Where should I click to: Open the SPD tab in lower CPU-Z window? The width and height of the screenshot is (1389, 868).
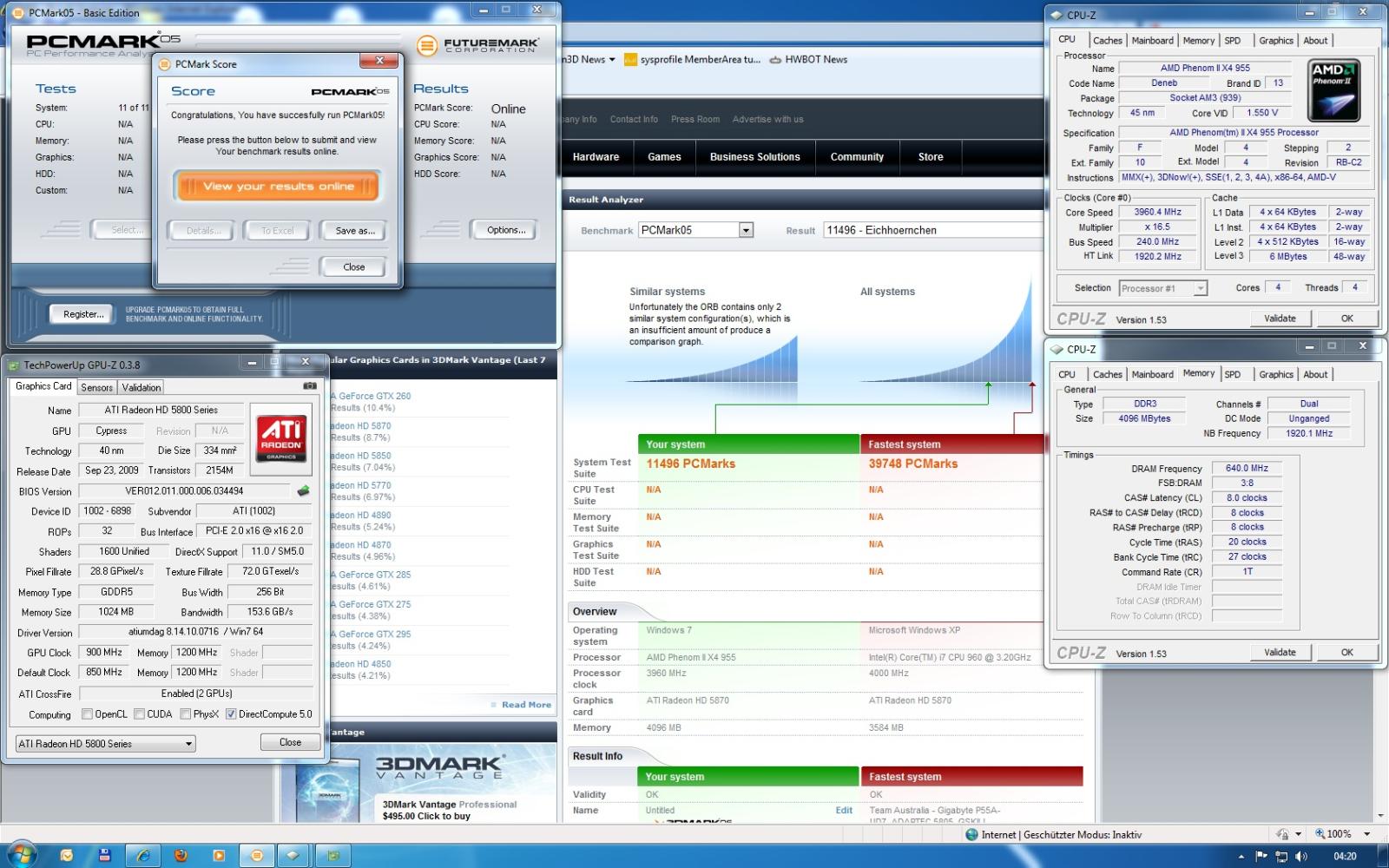pos(1232,375)
